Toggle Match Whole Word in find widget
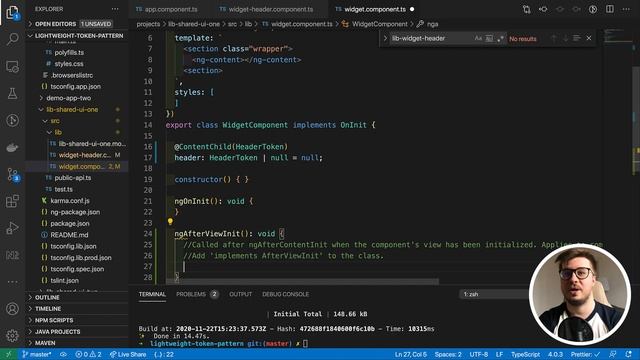Image resolution: width=640 pixels, height=360 pixels. [x=489, y=38]
